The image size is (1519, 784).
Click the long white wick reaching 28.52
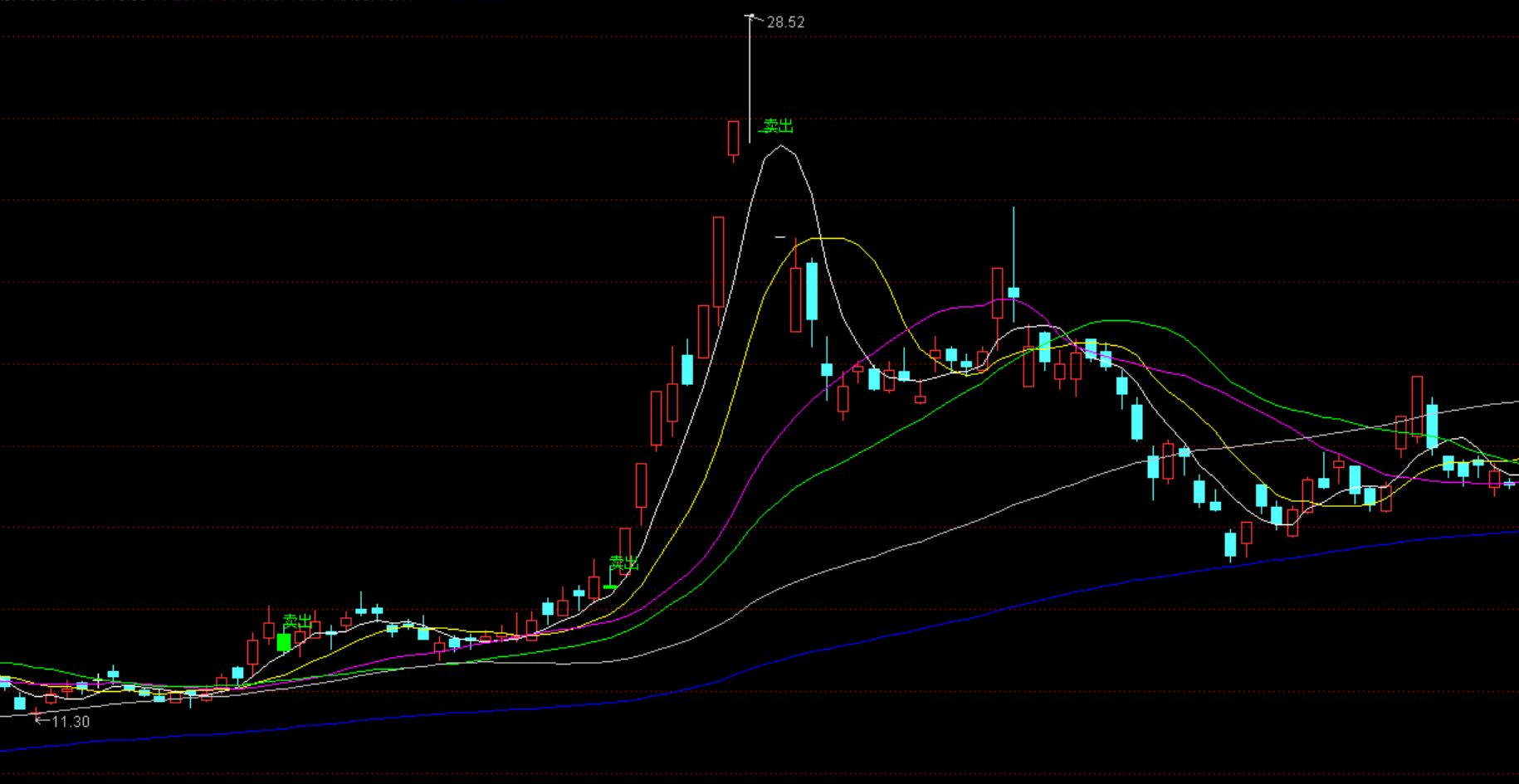750,79
